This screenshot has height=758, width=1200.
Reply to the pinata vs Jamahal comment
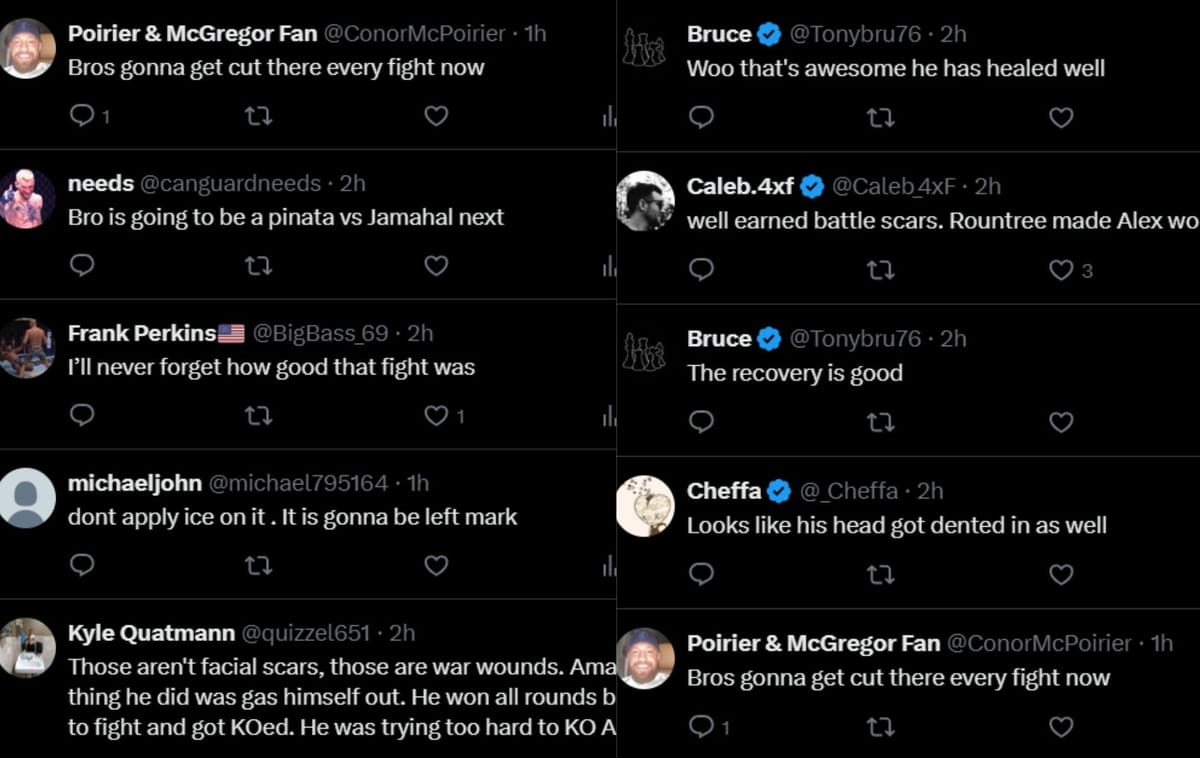point(82,265)
